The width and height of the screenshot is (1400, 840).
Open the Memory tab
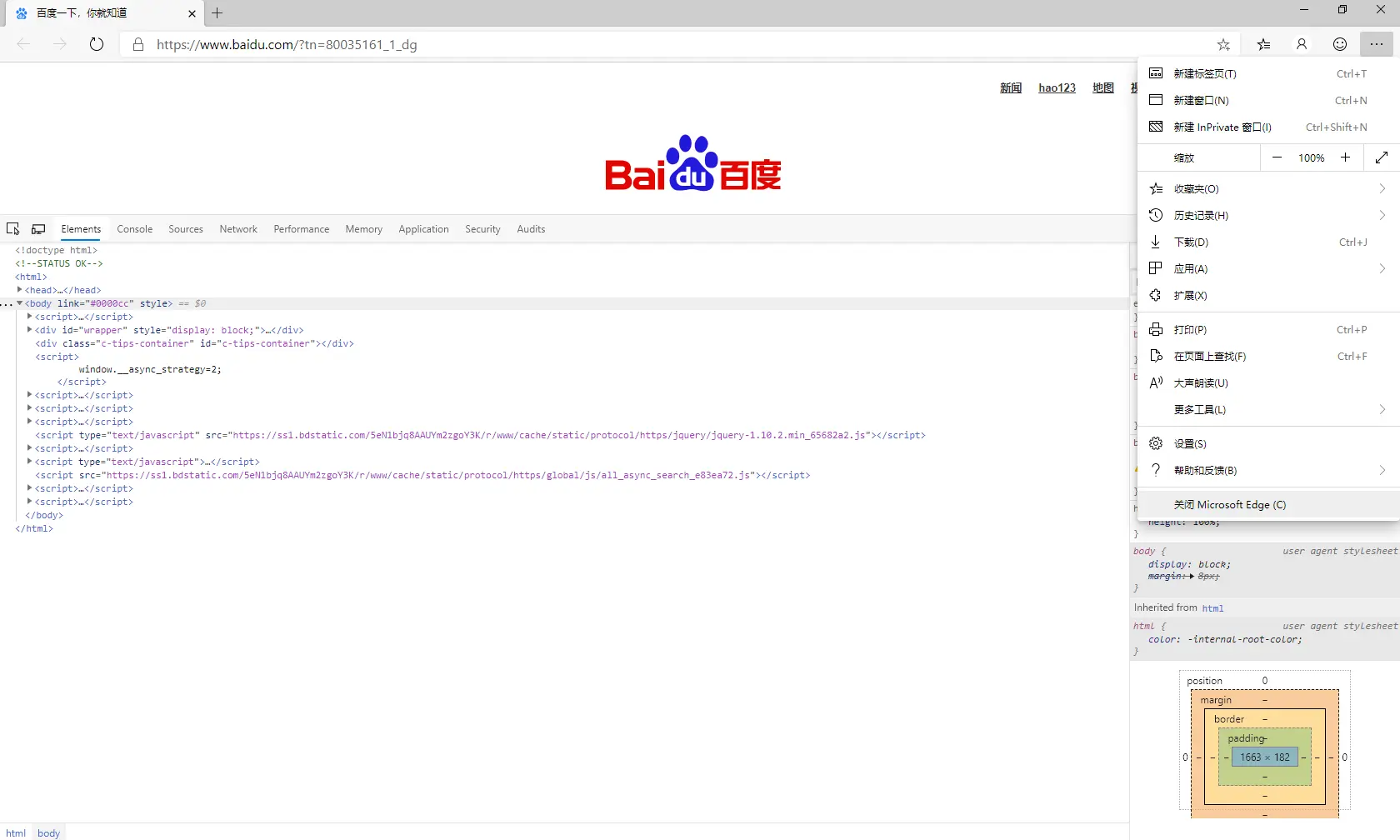click(x=364, y=229)
